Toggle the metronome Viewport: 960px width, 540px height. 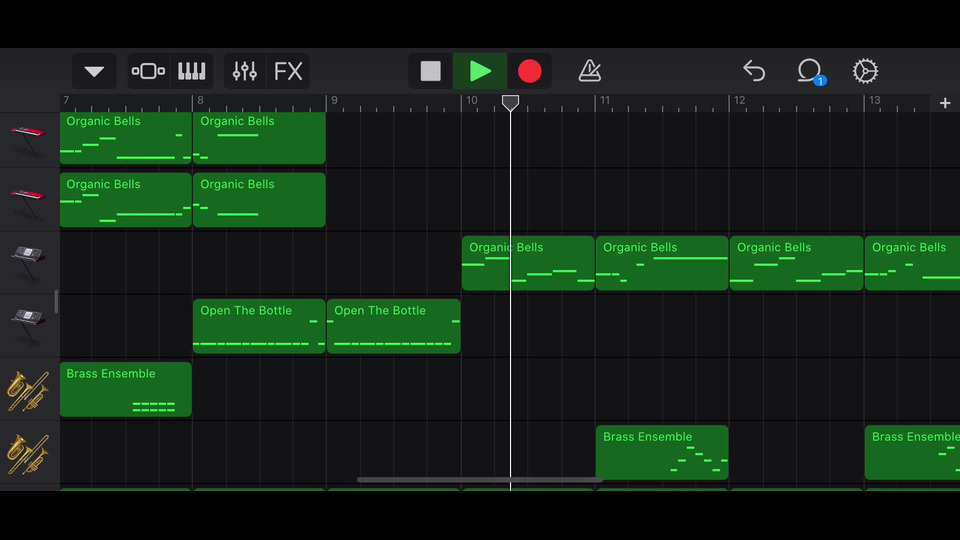(590, 71)
